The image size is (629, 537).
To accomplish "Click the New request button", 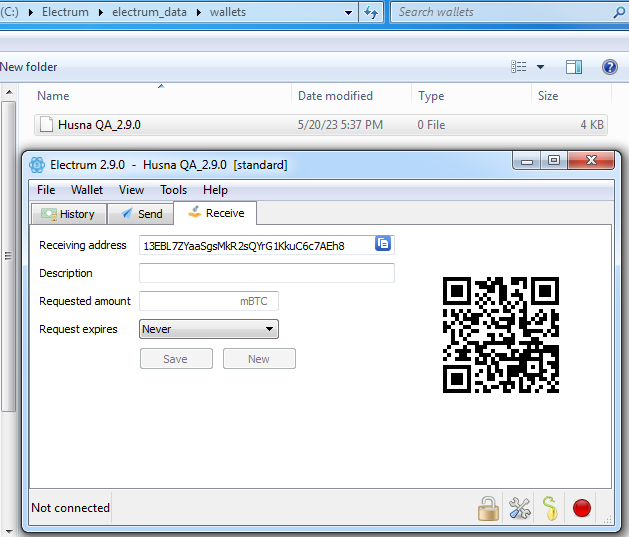I will tap(259, 359).
